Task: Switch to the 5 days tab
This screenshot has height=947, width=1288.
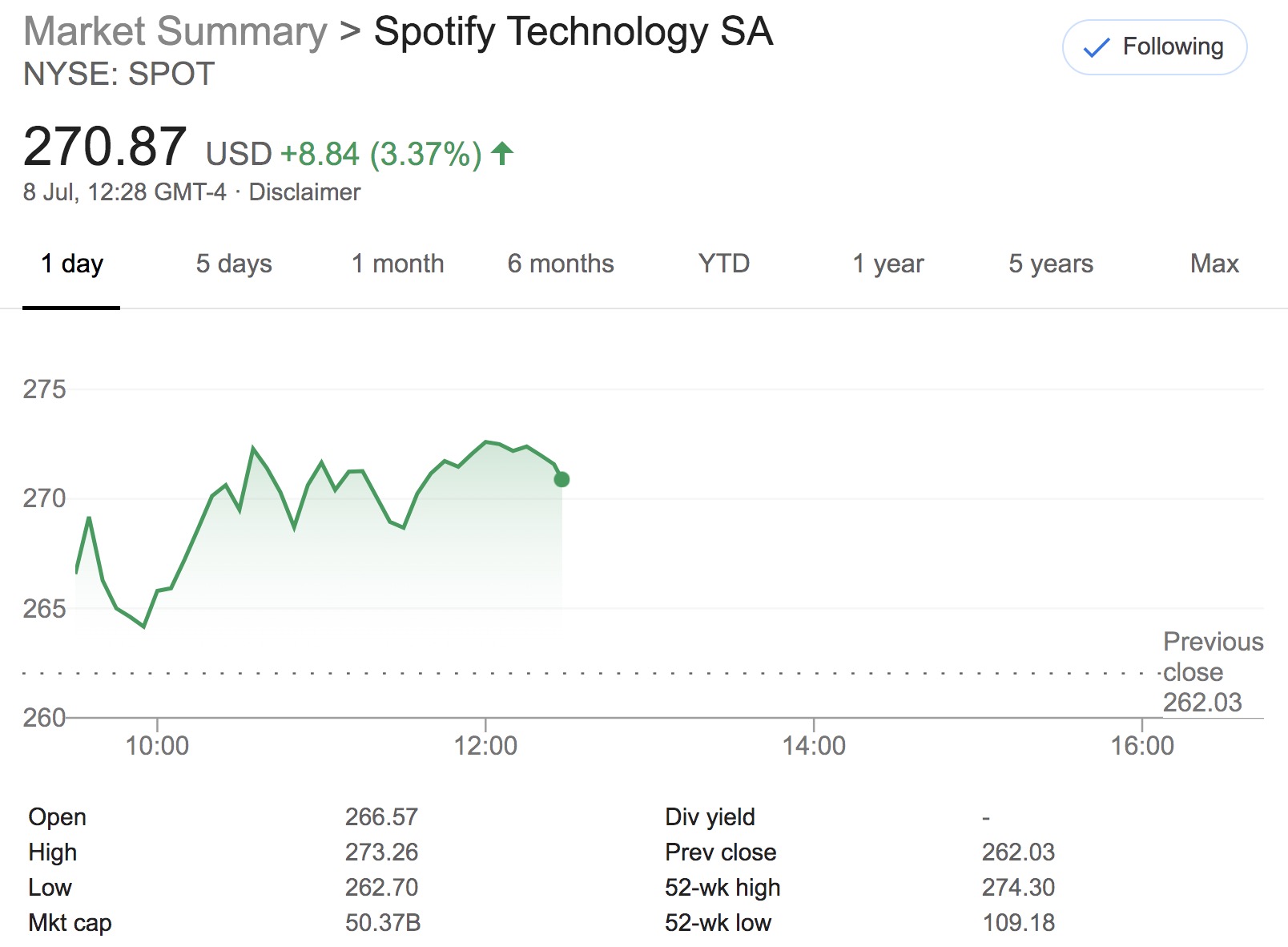Action: [234, 264]
